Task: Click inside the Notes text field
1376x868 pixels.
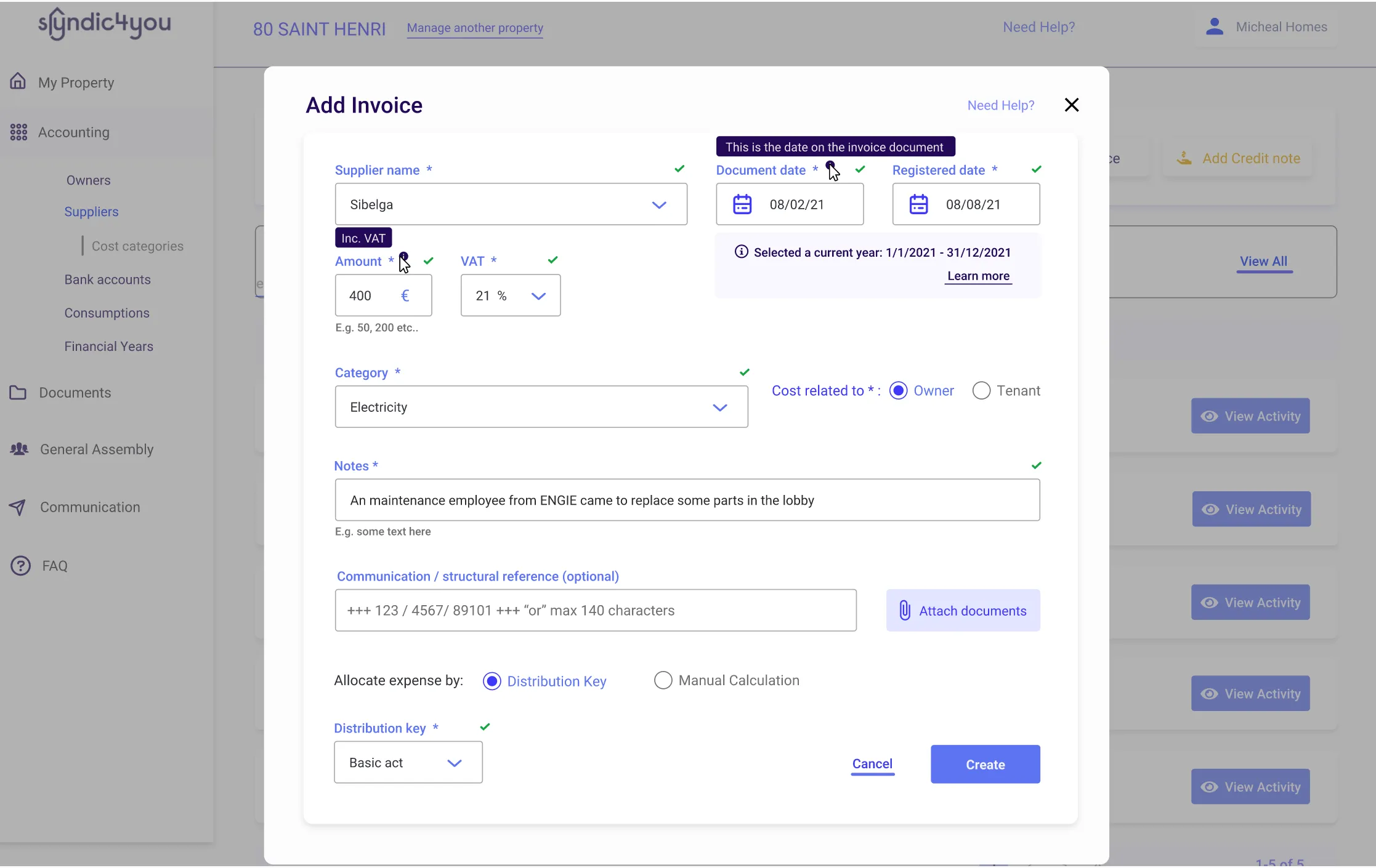Action: coord(687,500)
